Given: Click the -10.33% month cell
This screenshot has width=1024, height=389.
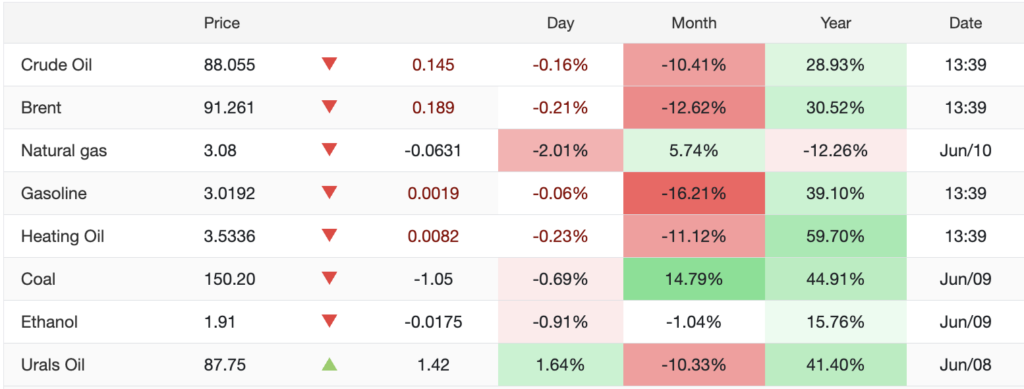Looking at the screenshot, I should pos(694,365).
